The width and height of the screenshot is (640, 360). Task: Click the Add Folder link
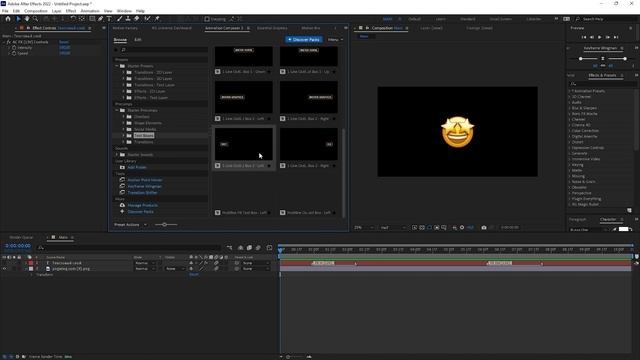coord(137,167)
